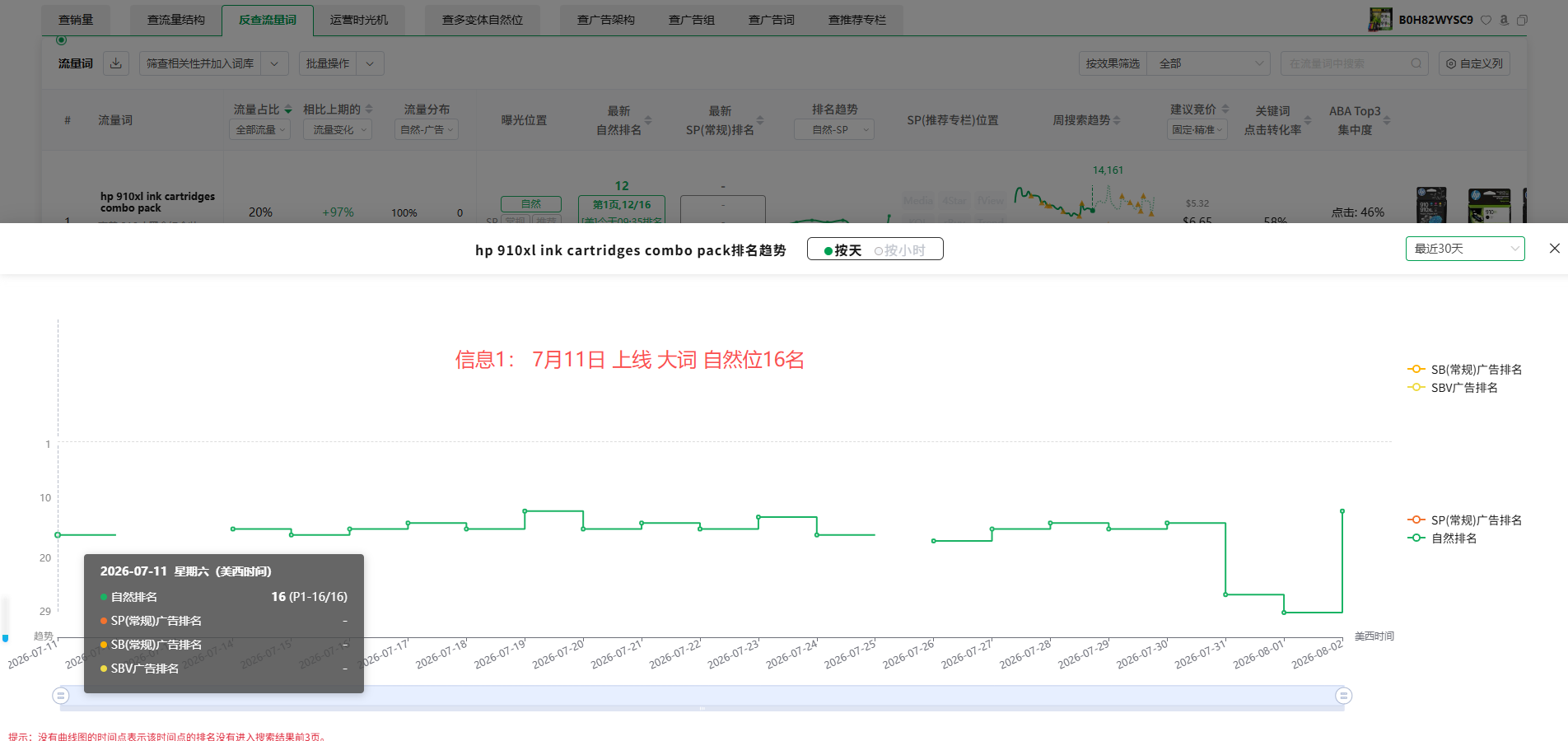The height and width of the screenshot is (741, 1568).
Task: Toggle SBV广告排名 legend series
Action: [1453, 388]
